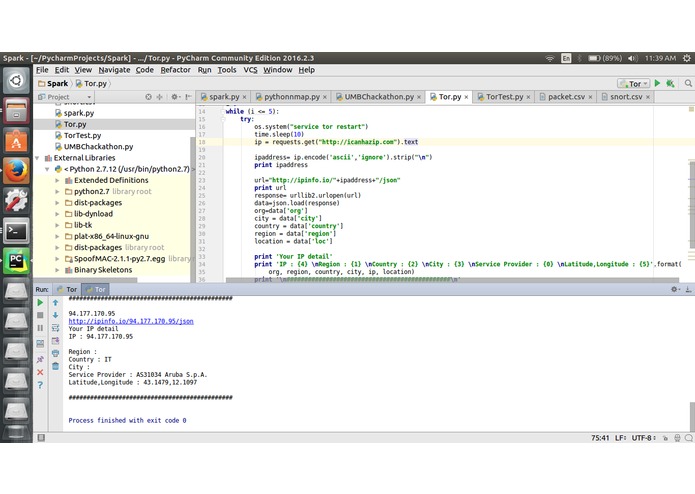Clear all console output trash icon

tap(55, 366)
